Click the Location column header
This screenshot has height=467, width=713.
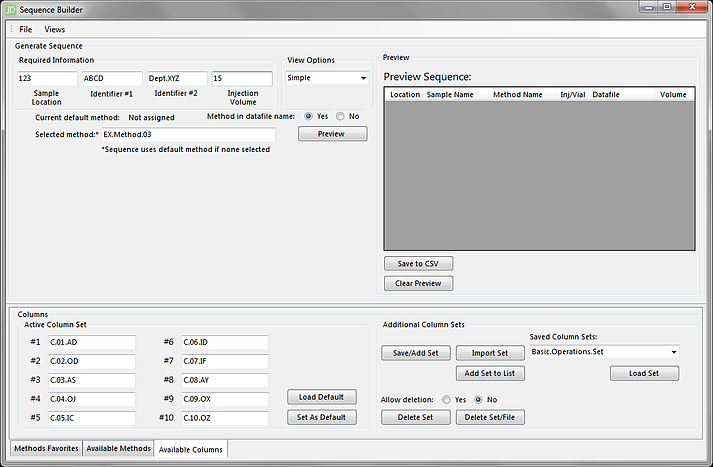point(405,95)
